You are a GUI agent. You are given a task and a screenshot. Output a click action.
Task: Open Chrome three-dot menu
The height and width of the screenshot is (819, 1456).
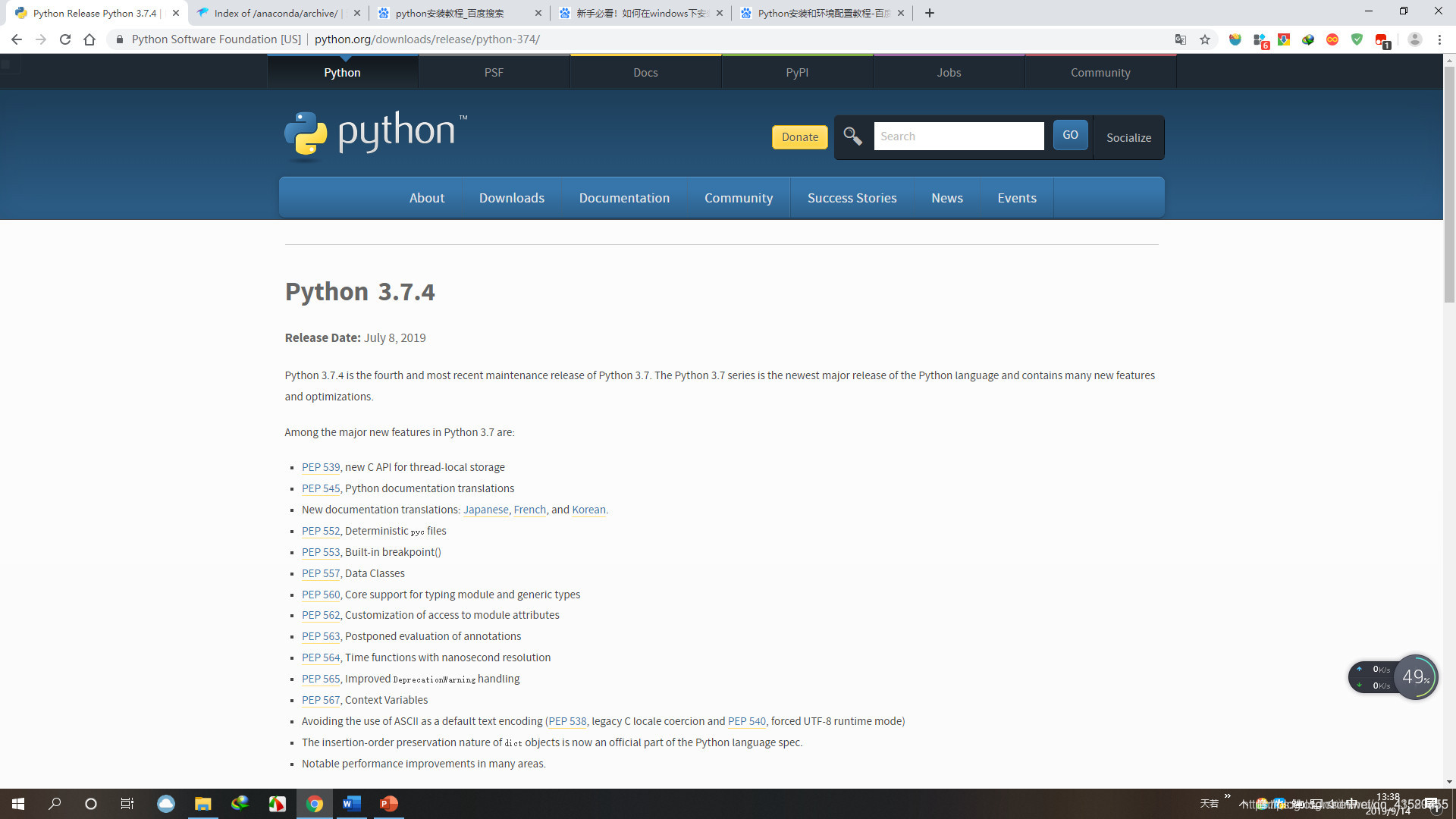tap(1439, 39)
